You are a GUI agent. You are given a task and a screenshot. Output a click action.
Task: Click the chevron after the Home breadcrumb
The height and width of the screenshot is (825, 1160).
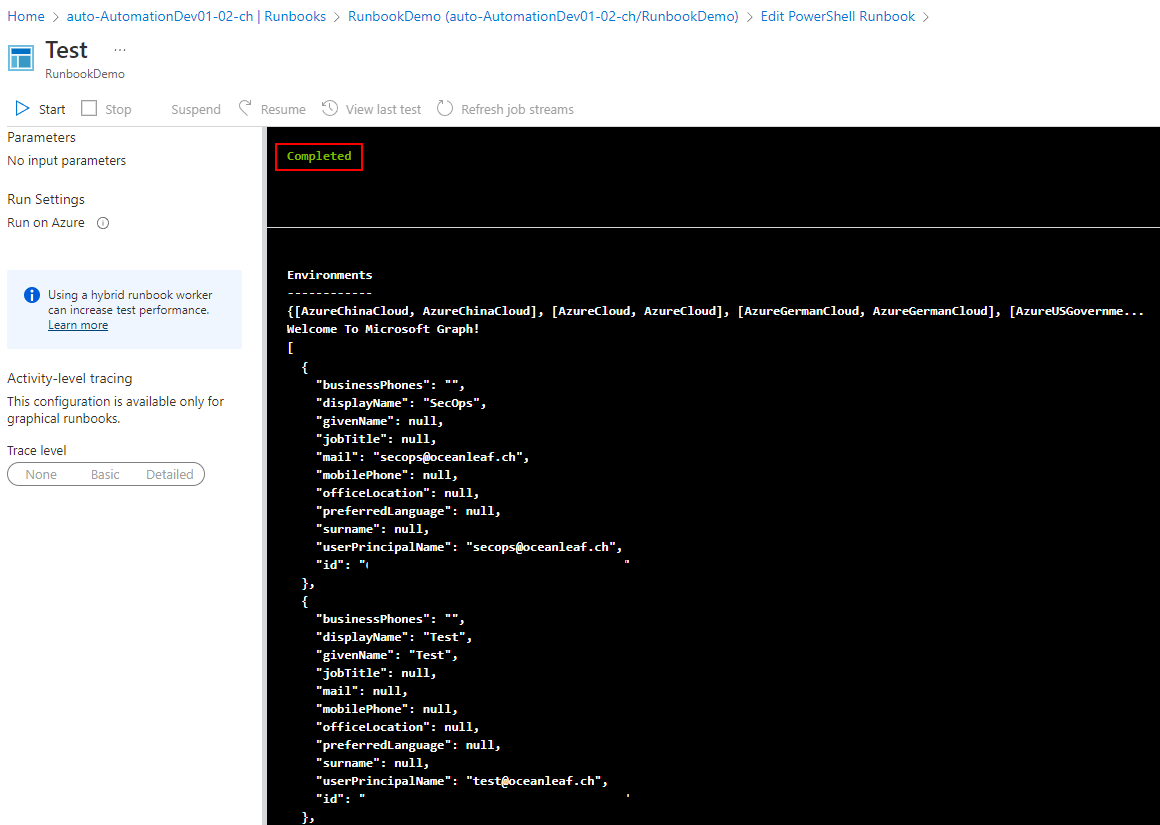(x=55, y=16)
